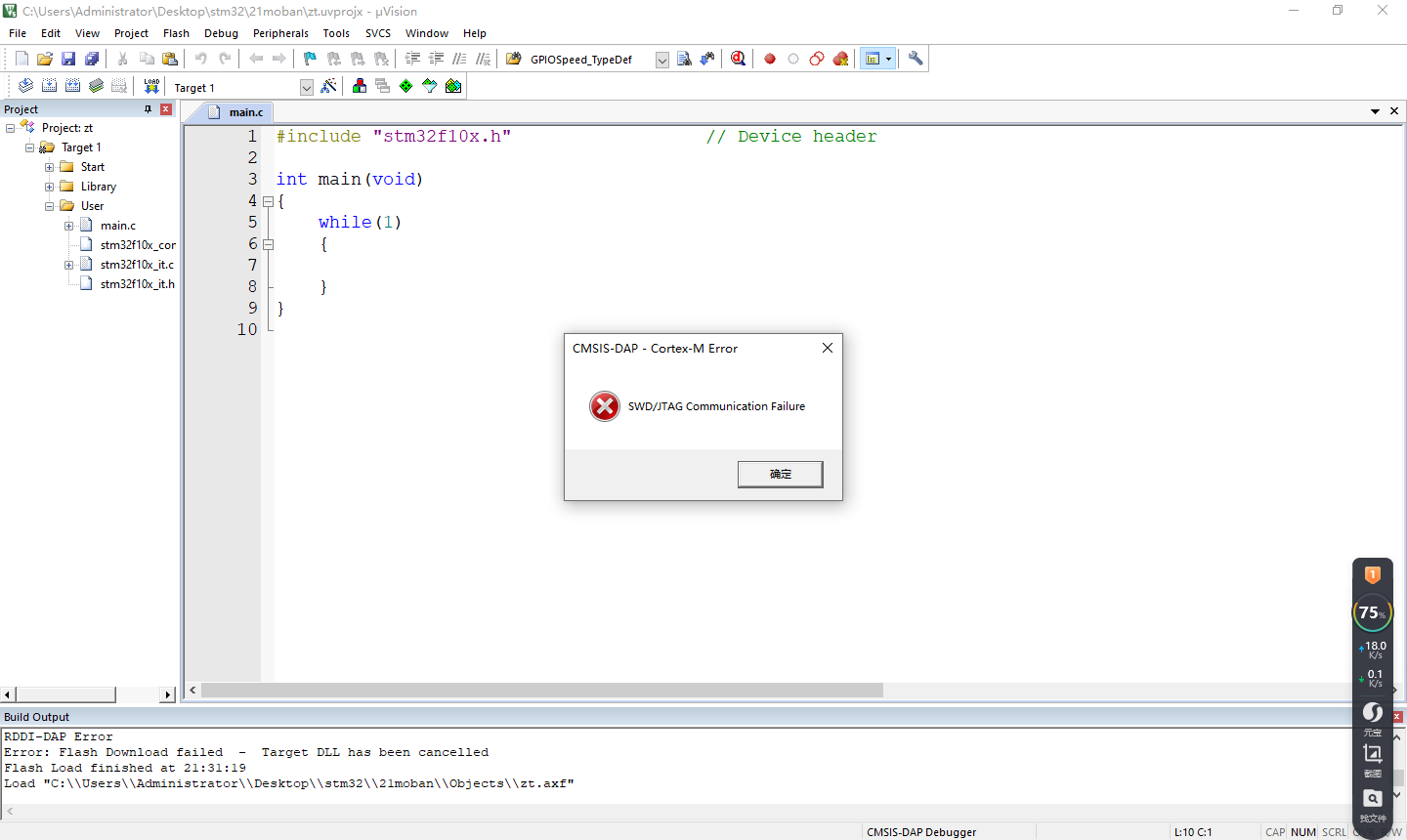1407x840 pixels.
Task: Select stm32f10x_it.c in the Project tree
Action: click(x=138, y=264)
